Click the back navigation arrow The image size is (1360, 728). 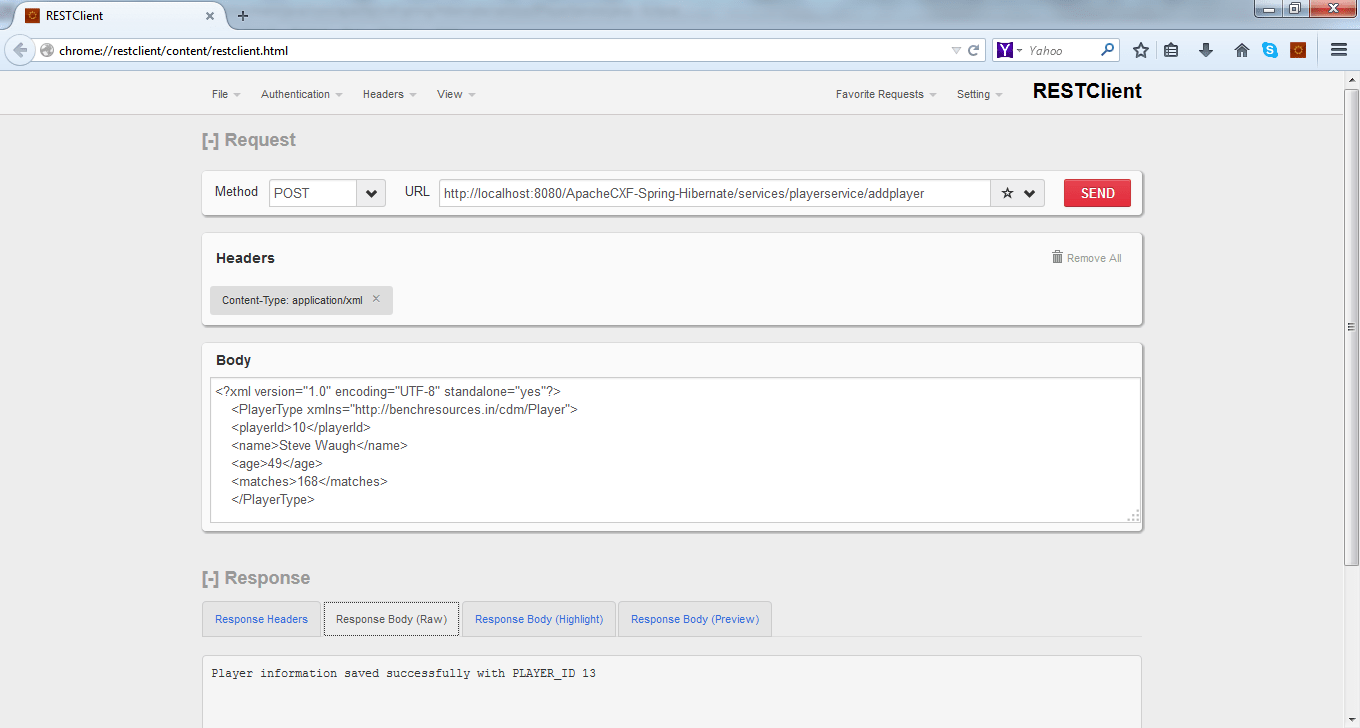(x=20, y=49)
